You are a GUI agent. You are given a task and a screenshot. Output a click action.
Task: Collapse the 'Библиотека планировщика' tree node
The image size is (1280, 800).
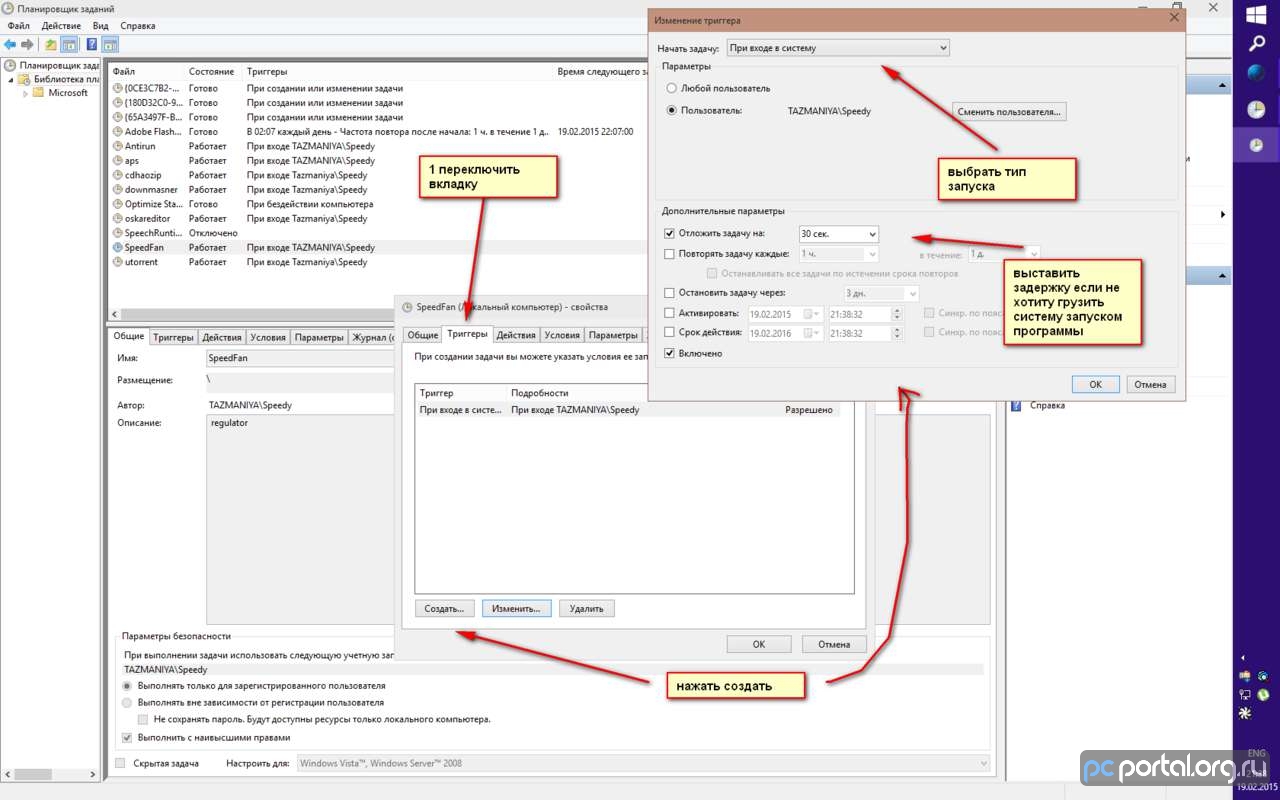pos(11,79)
